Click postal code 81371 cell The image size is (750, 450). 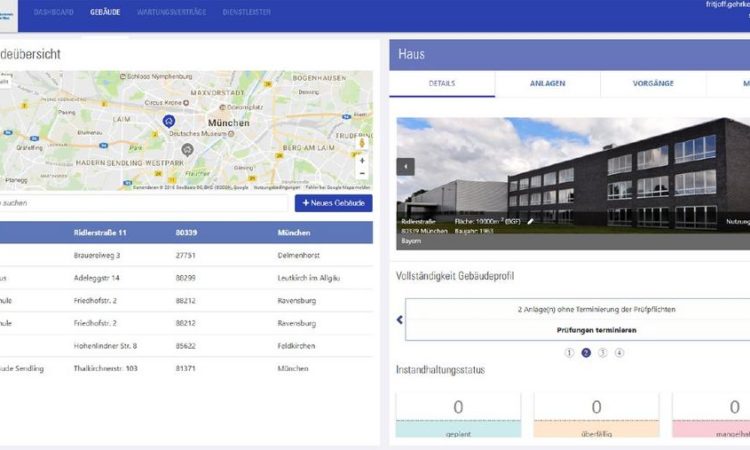tap(185, 368)
